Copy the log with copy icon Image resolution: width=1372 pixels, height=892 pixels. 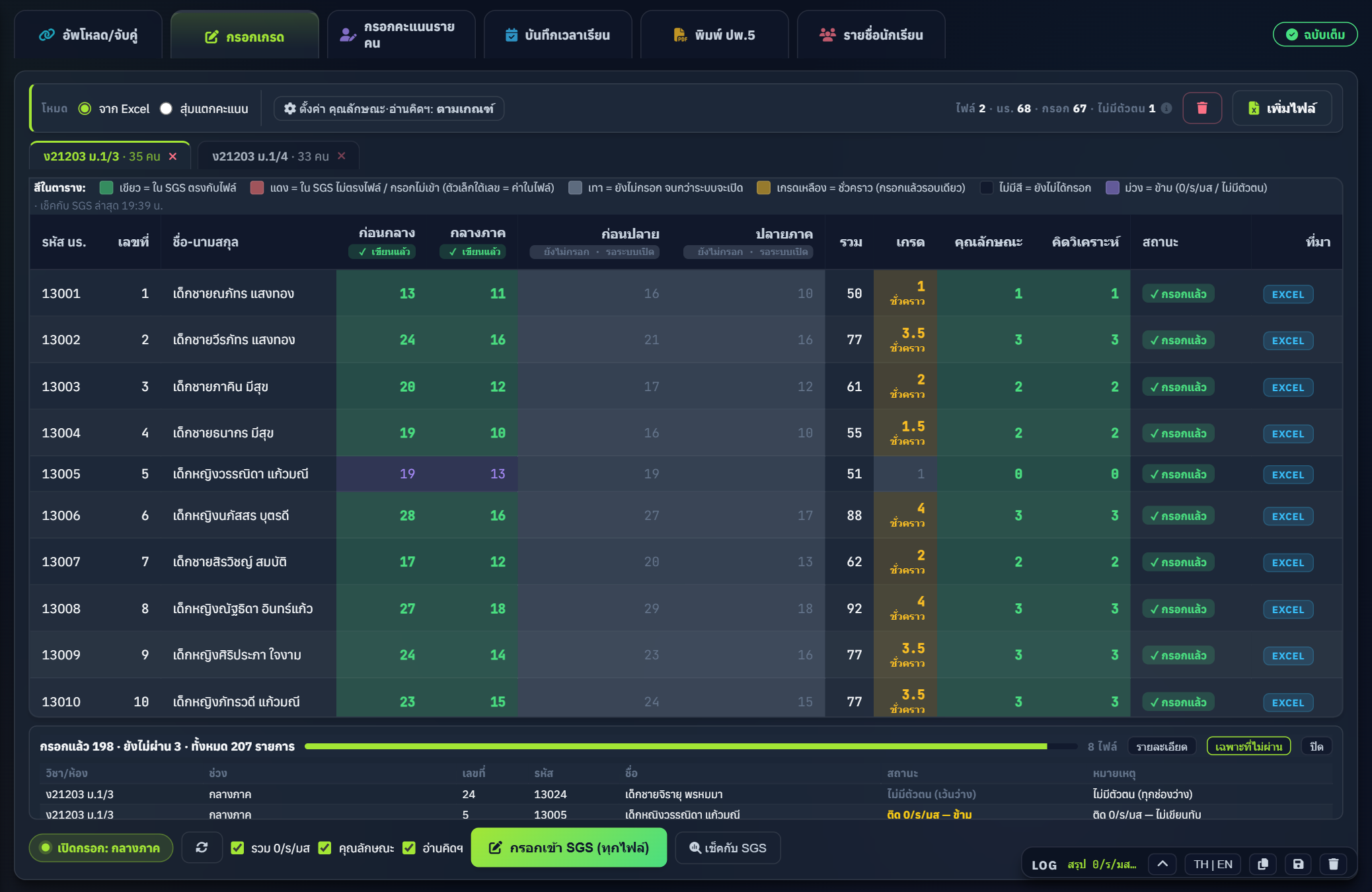coord(1262,864)
